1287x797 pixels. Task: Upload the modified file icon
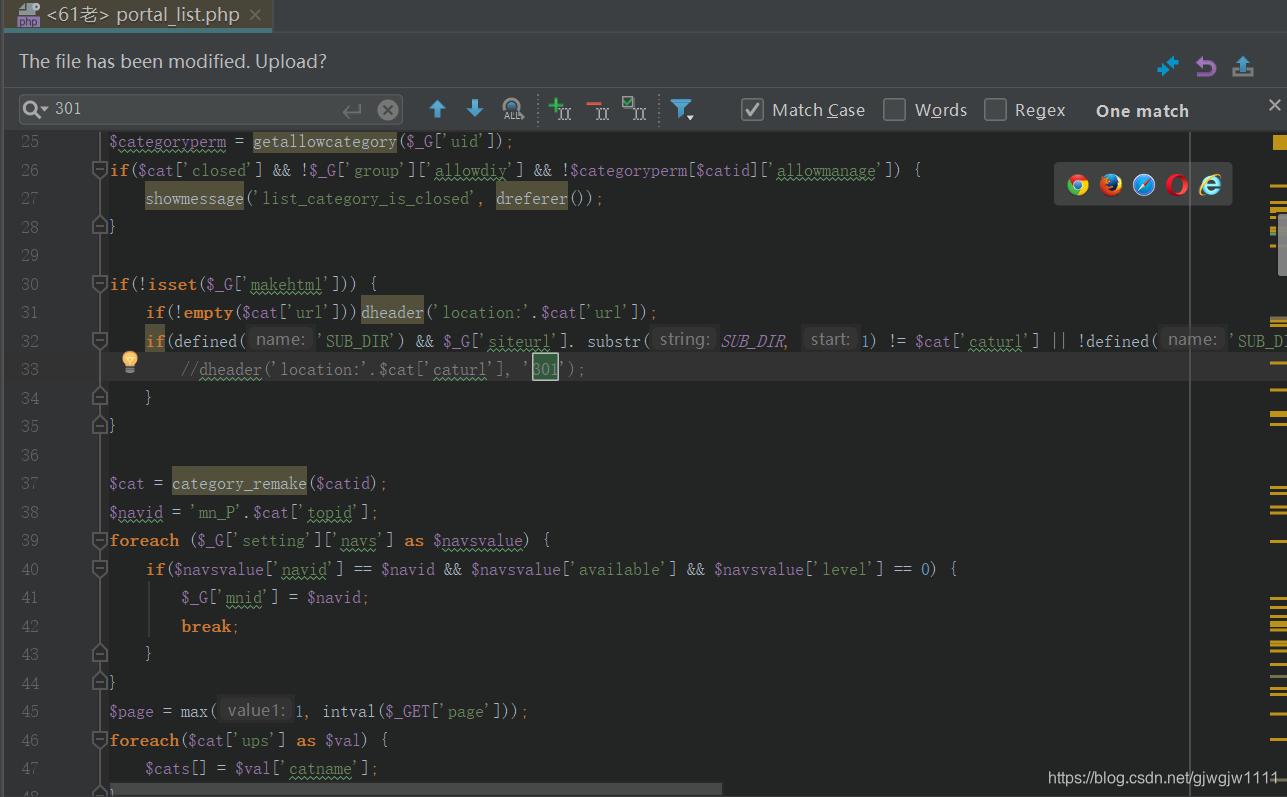coord(1243,66)
